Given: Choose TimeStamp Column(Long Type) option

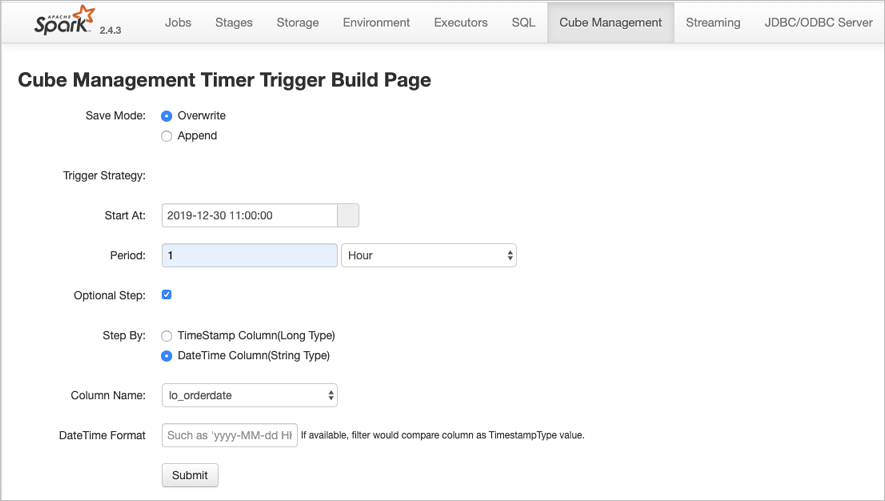Looking at the screenshot, I should [167, 336].
